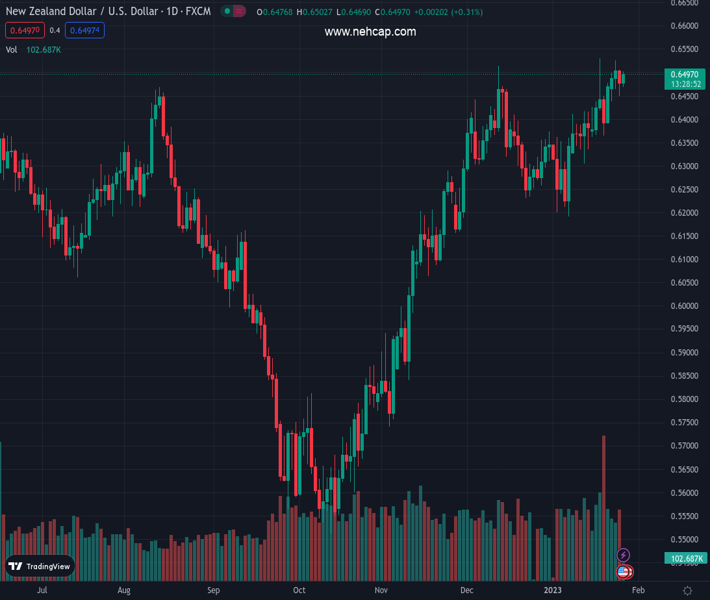Click the green volume 102.687K axis label
This screenshot has height=600, width=710.
click(686, 558)
